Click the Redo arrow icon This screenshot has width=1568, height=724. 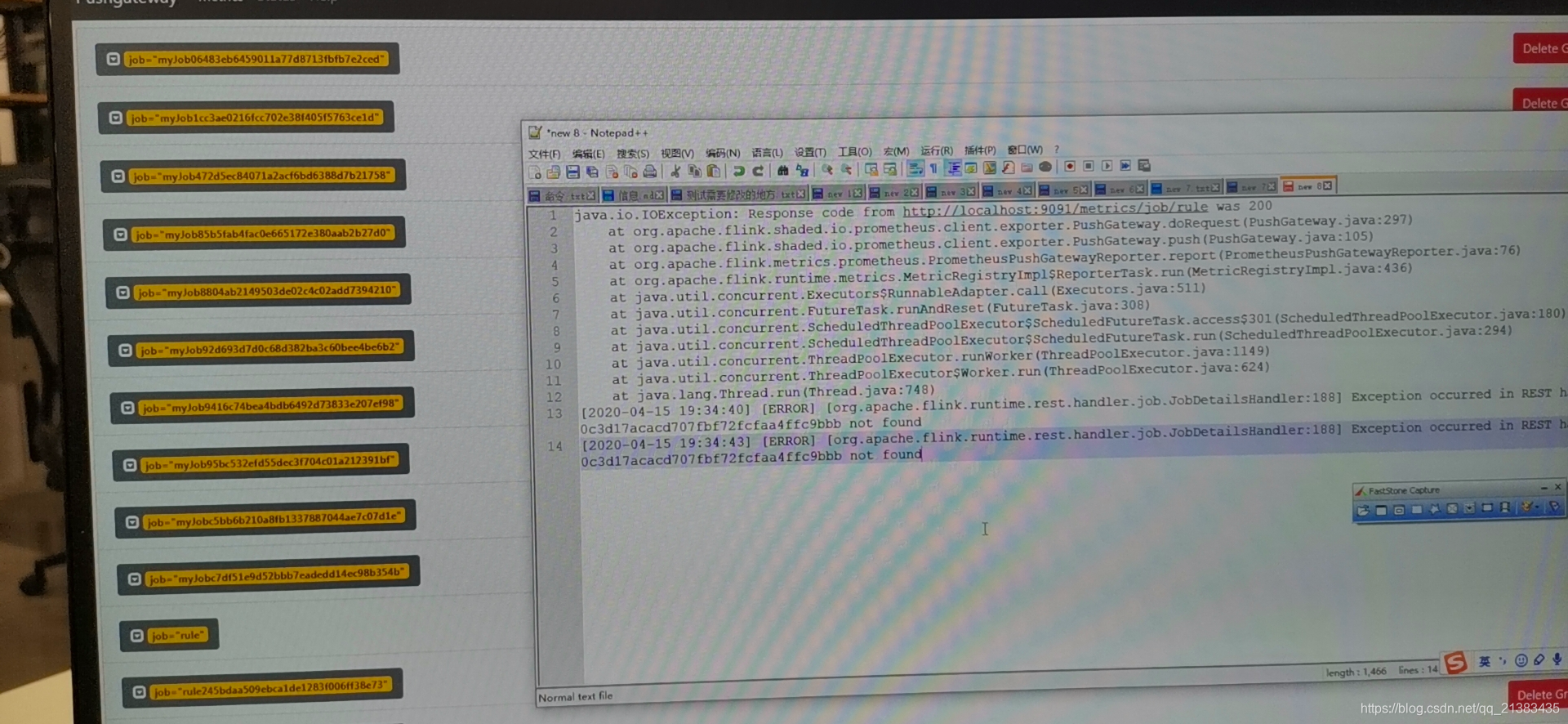click(x=758, y=171)
